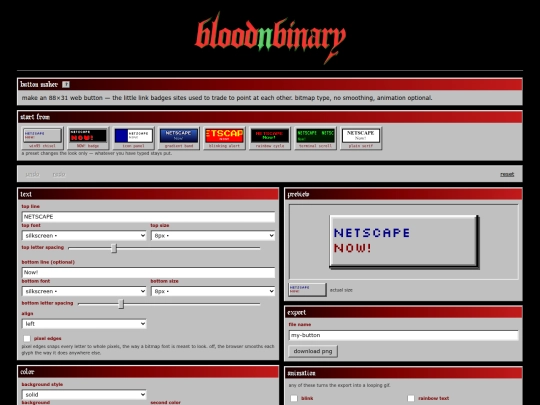Click the reset link
This screenshot has width=540, height=405.
pyautogui.click(x=507, y=174)
